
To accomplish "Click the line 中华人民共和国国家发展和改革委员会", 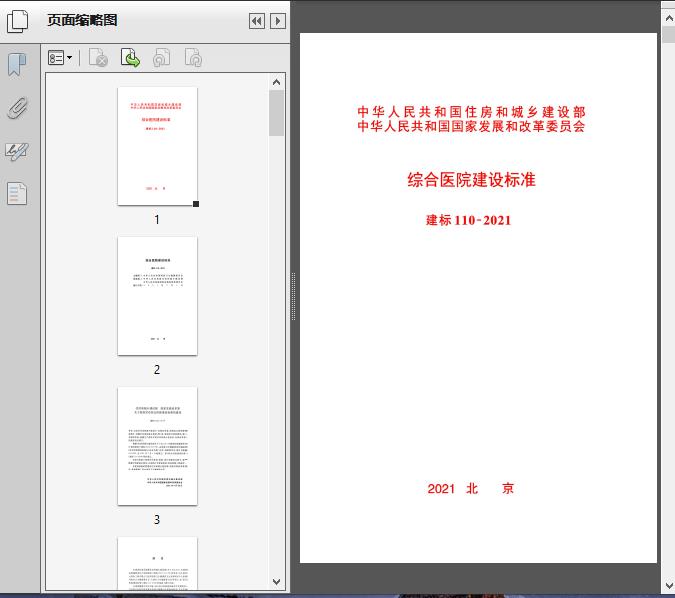I will [x=471, y=126].
